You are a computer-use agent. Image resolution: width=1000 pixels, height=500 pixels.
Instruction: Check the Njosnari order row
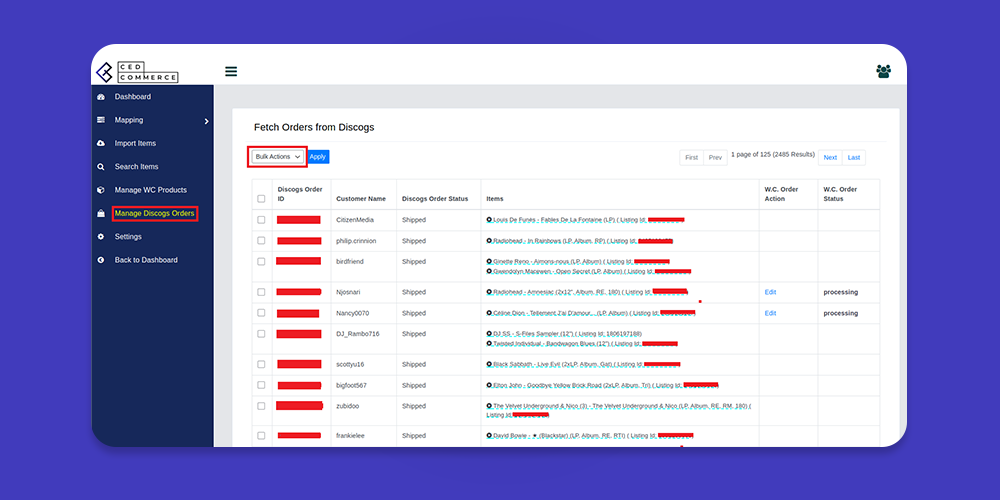tap(261, 292)
